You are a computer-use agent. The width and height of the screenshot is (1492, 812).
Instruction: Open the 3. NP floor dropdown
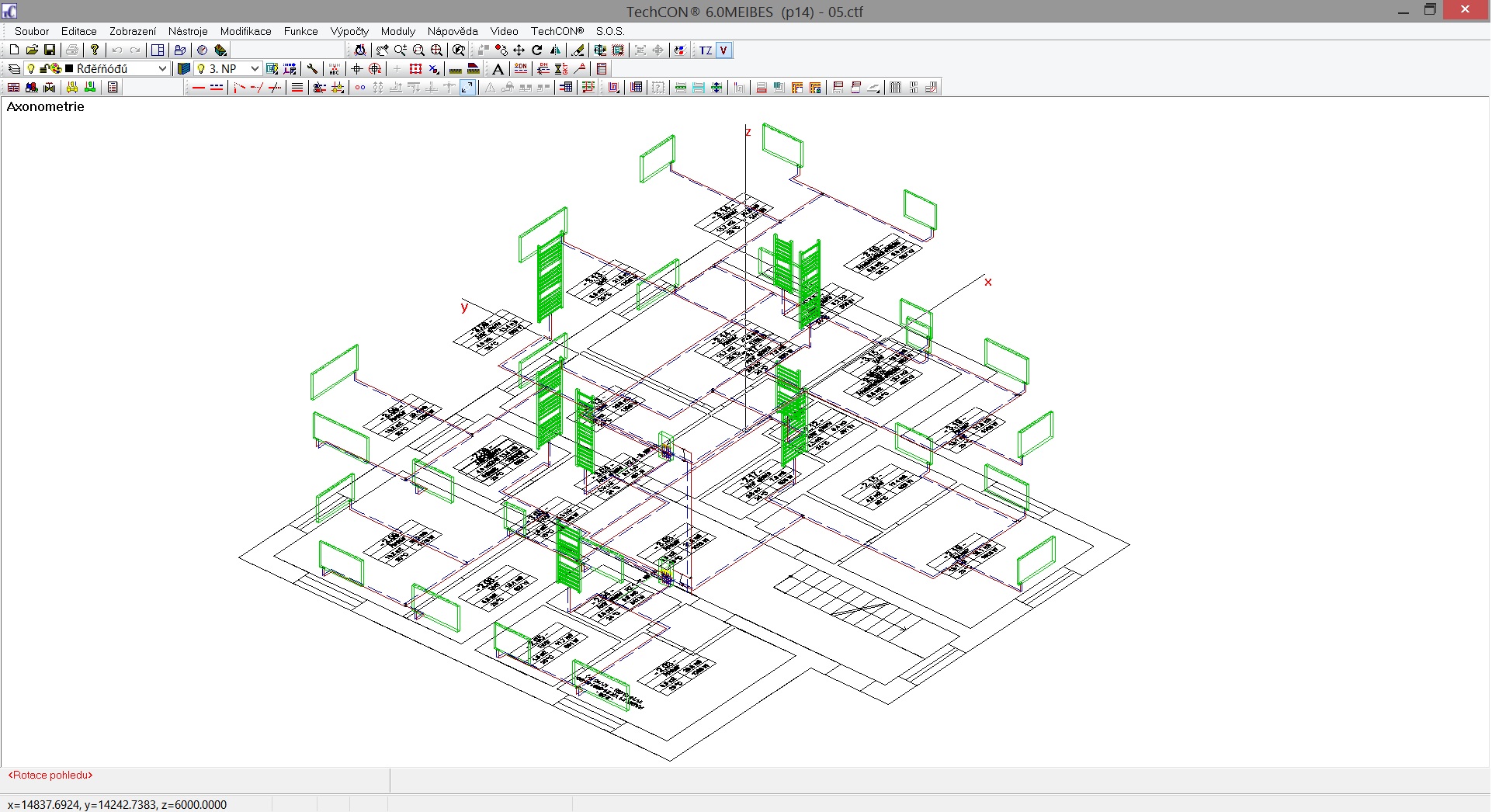coord(254,69)
